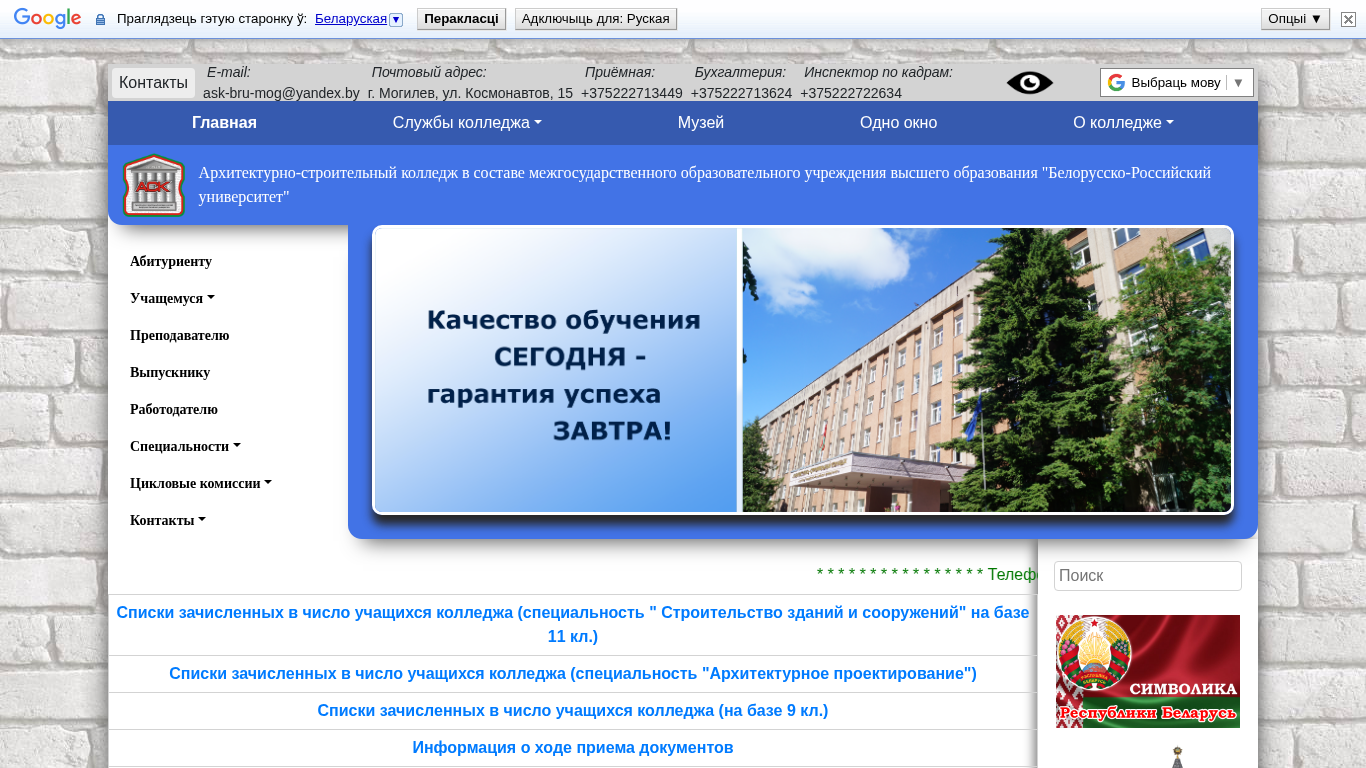Click the college building slideshow banner
Screen dimensions: 1366x768
click(803, 370)
